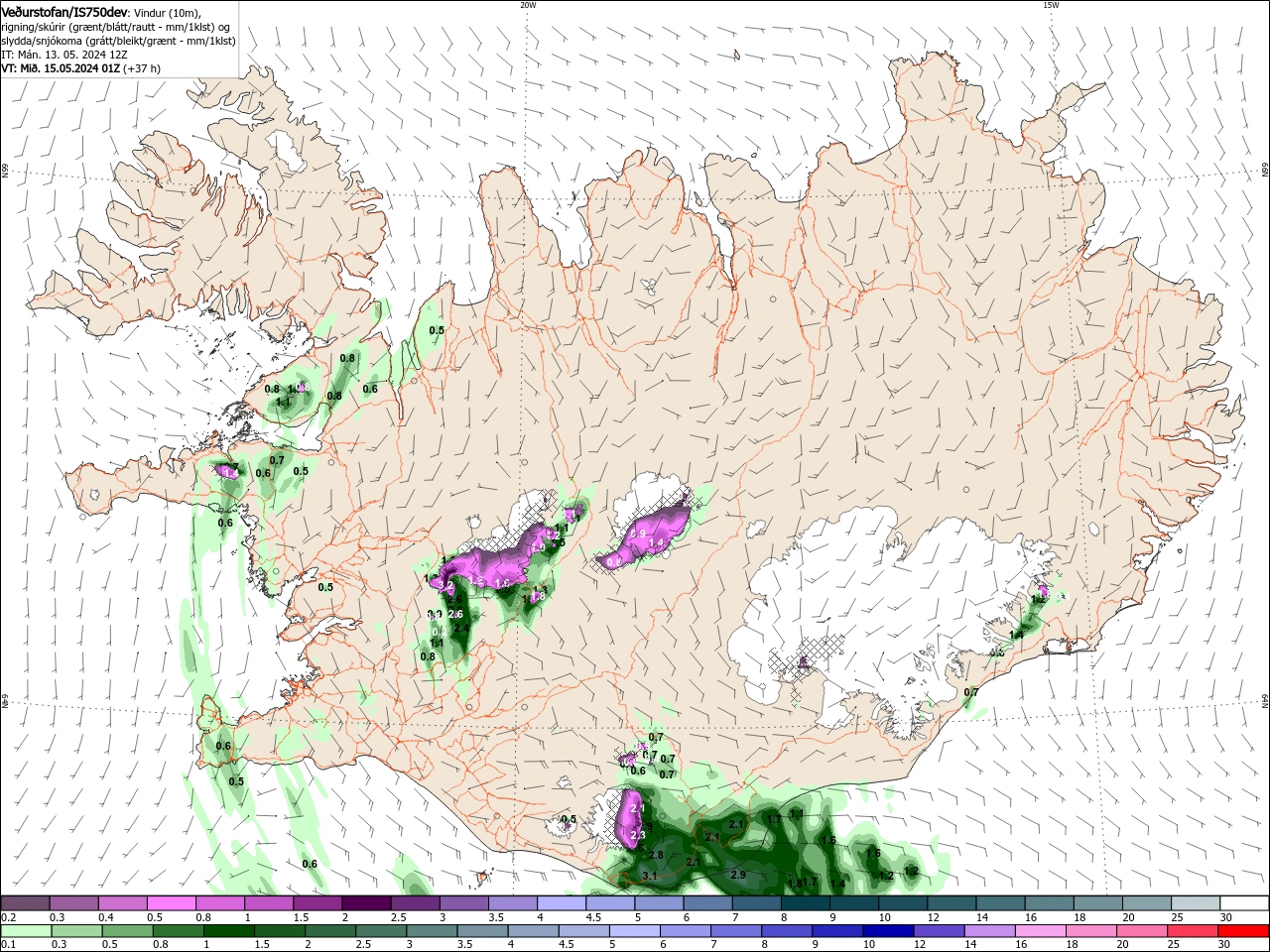Select the red swatch labeled 25 on the rain scale
The image size is (1270, 952).
tap(1195, 931)
